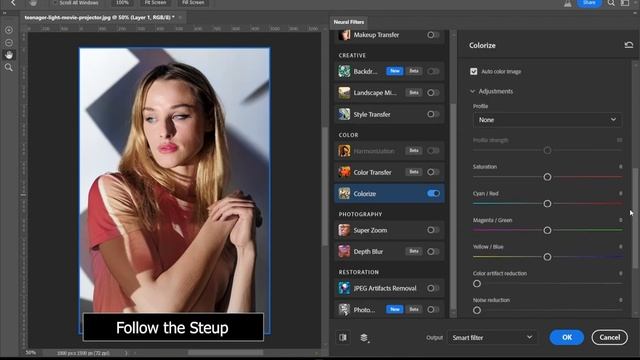Screen dimensions: 640x360
Task: Open the Profile dropdown set to None
Action: pyautogui.click(x=547, y=120)
